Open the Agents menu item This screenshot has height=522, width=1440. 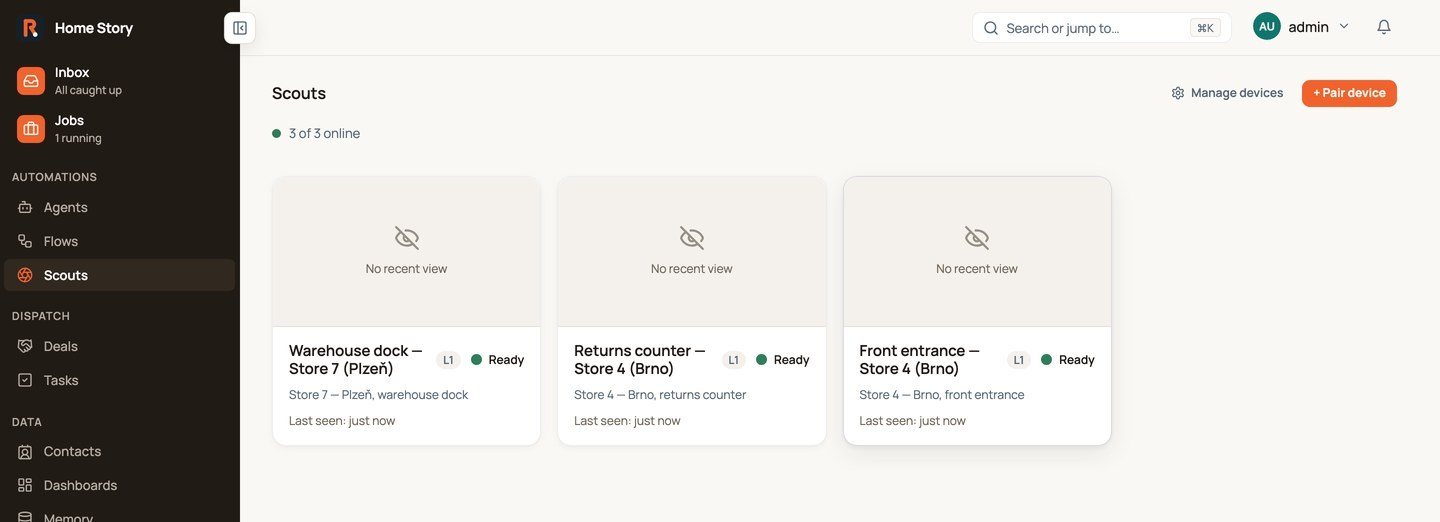click(120, 207)
